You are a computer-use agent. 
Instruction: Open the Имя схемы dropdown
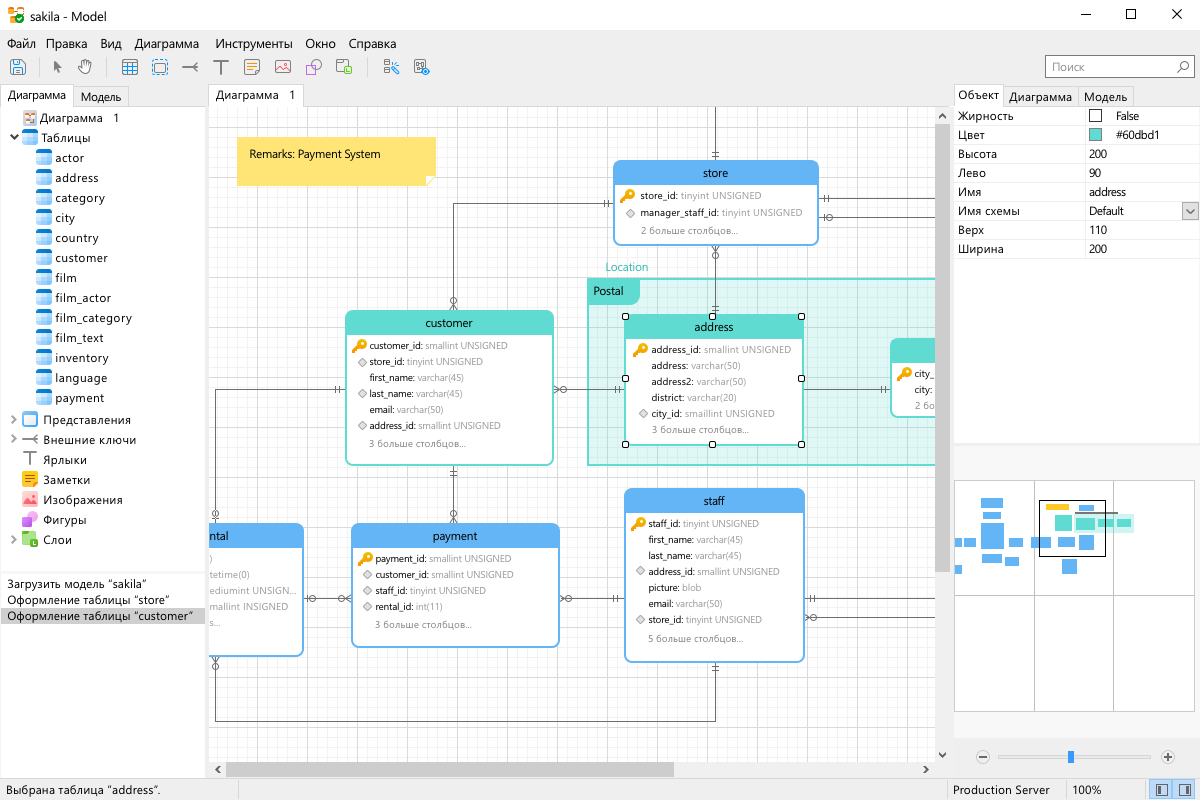[1189, 211]
